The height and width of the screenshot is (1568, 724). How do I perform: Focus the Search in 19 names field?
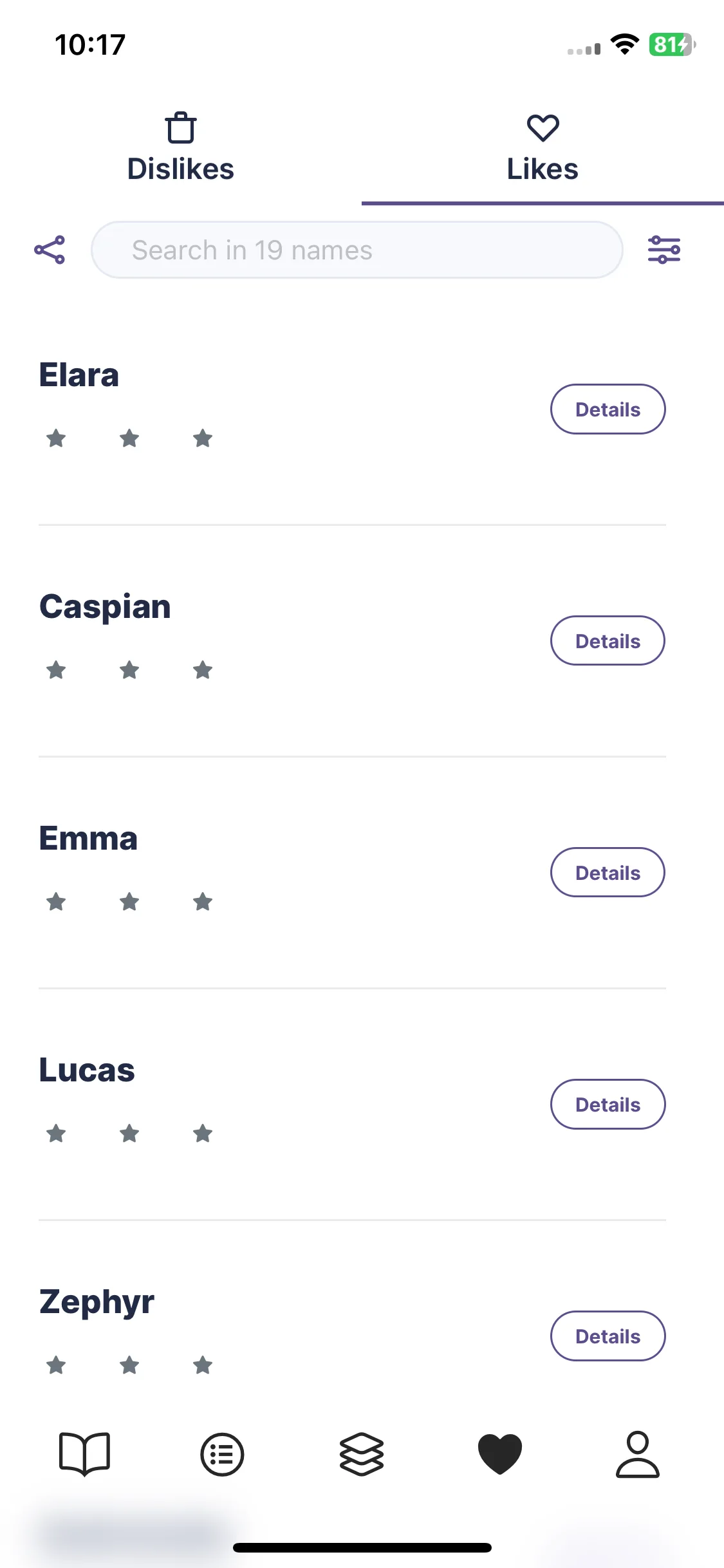357,250
